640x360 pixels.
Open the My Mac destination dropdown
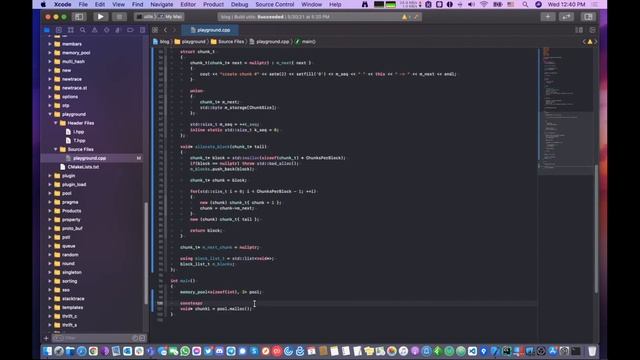click(171, 17)
